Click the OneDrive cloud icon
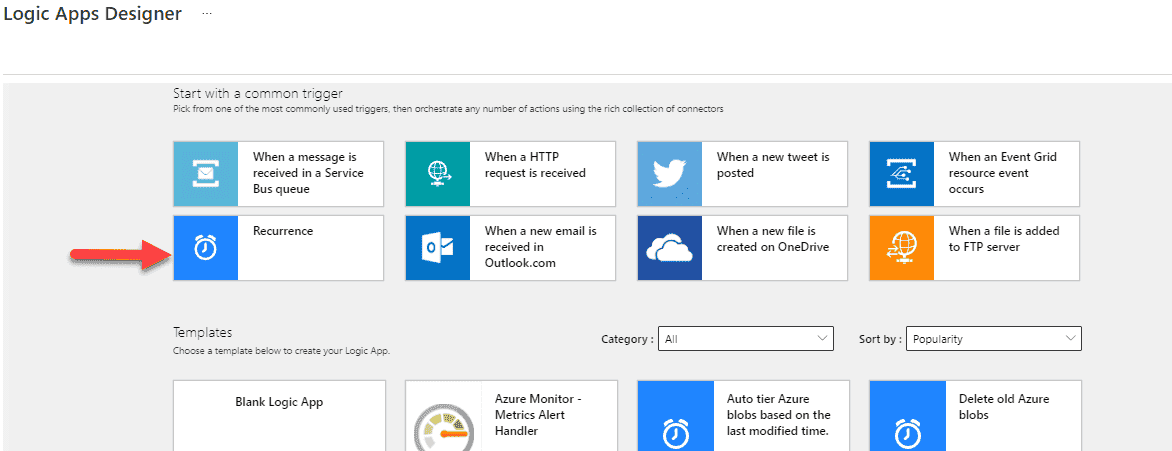 click(670, 248)
